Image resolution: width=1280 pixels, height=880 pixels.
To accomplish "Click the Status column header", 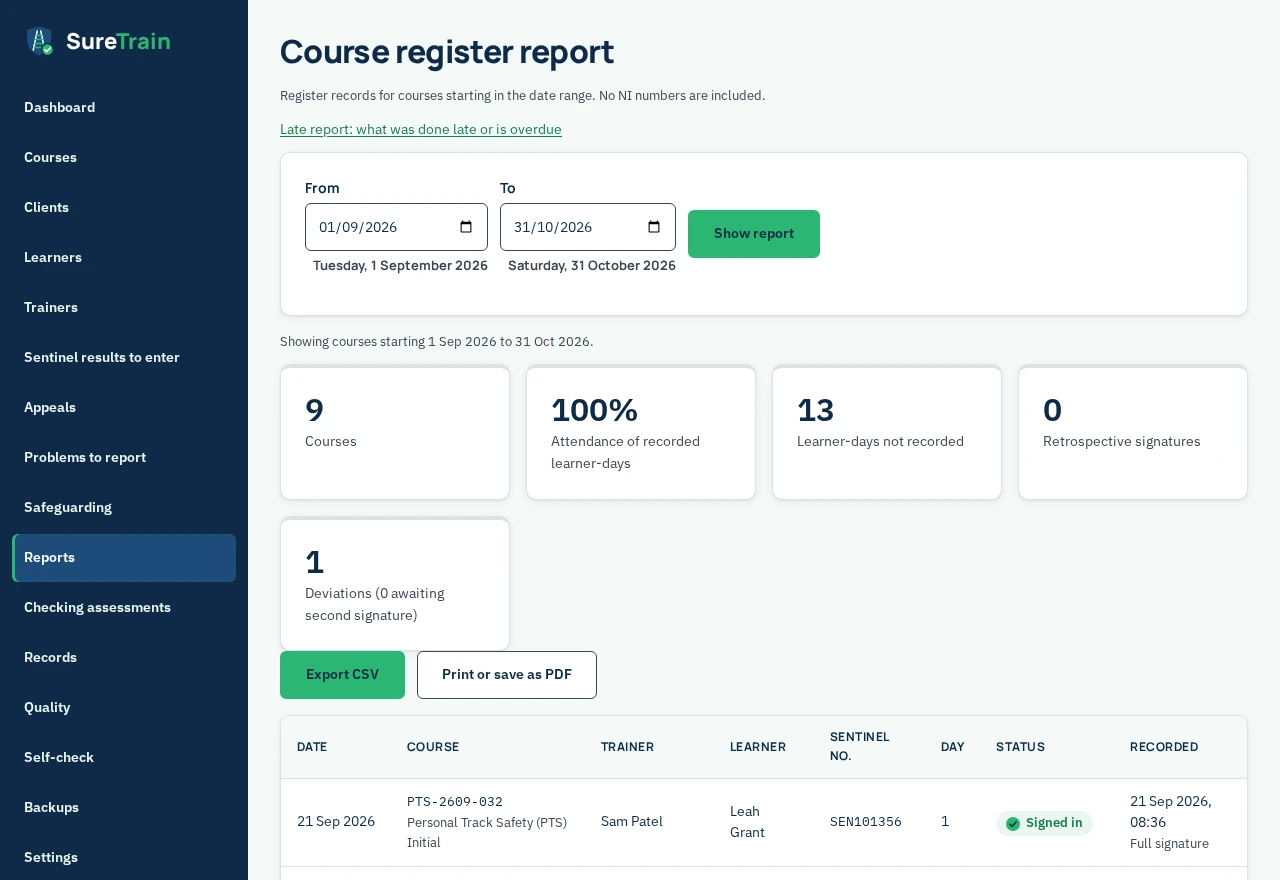I will click(x=1020, y=747).
